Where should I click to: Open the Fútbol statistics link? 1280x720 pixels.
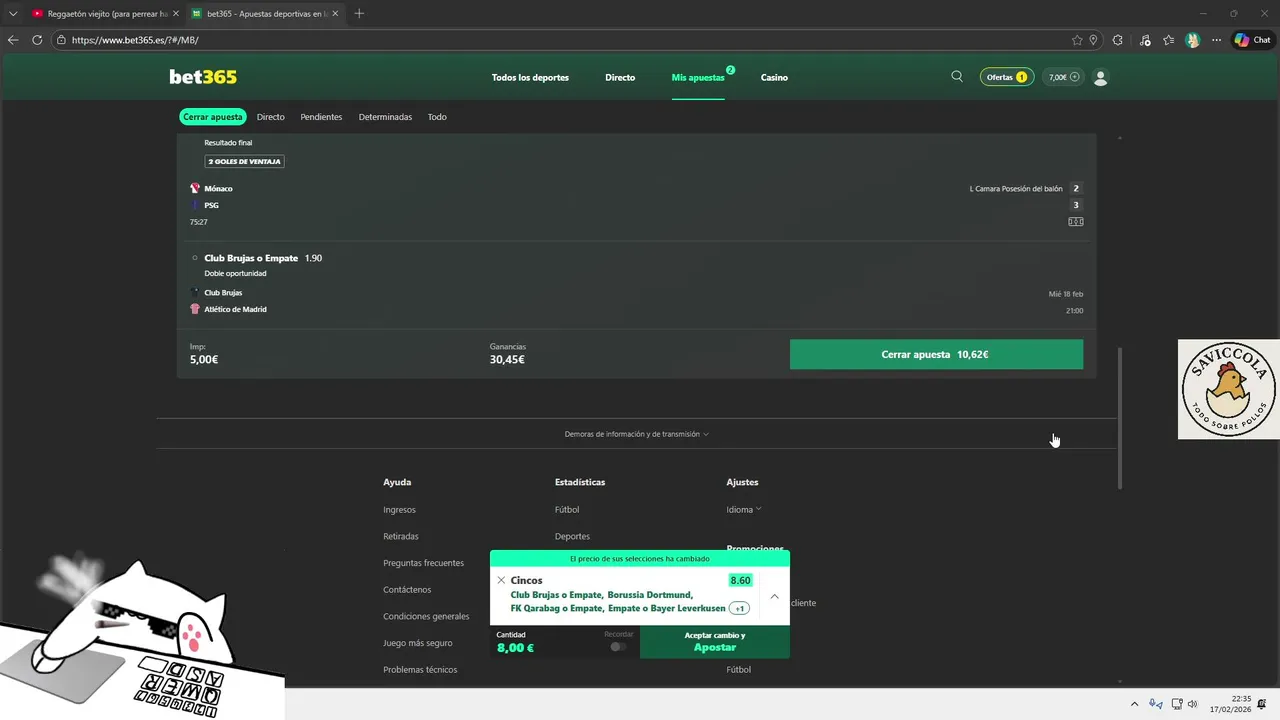[x=567, y=509]
